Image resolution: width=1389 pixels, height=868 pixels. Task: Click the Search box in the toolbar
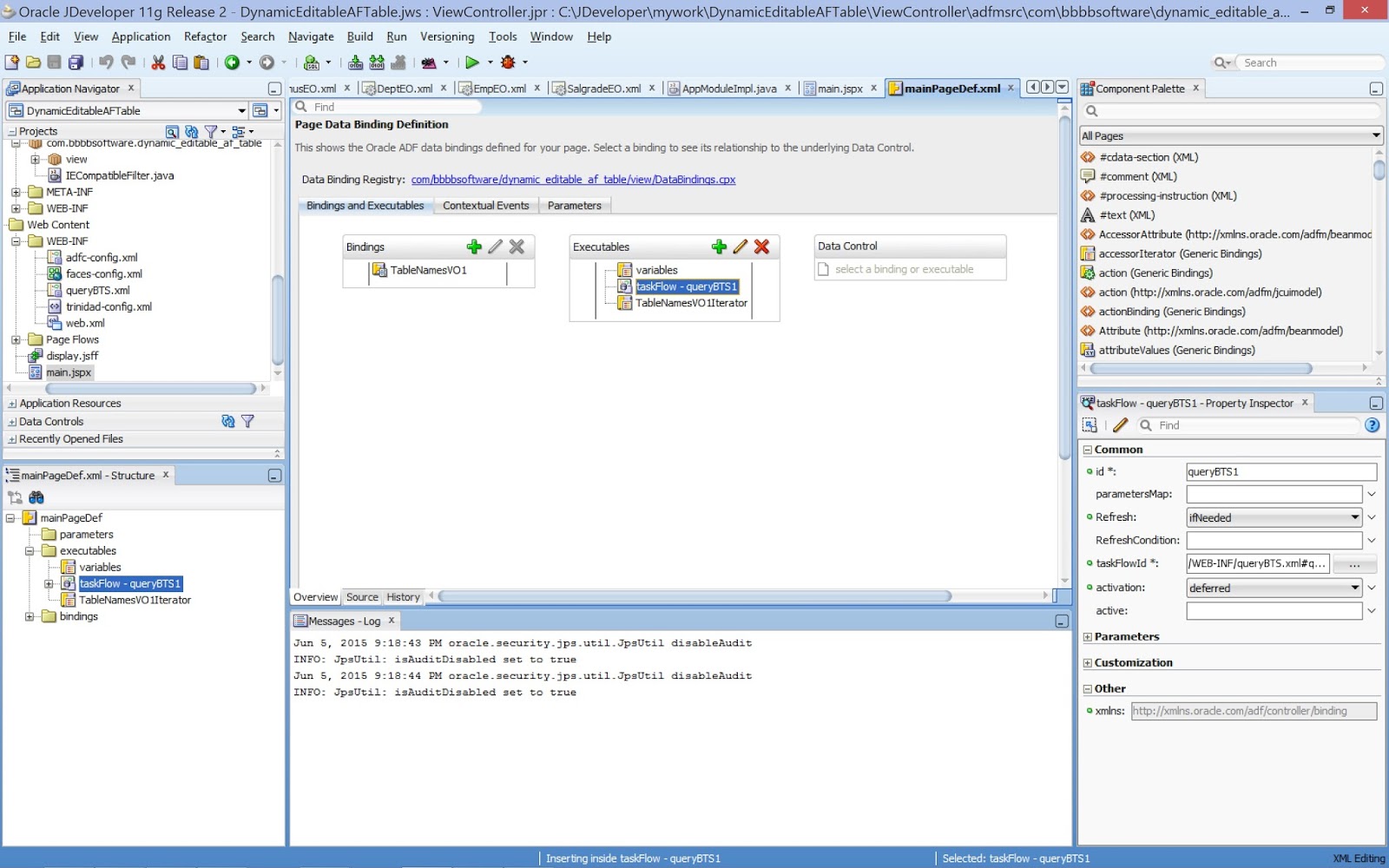point(1311,62)
